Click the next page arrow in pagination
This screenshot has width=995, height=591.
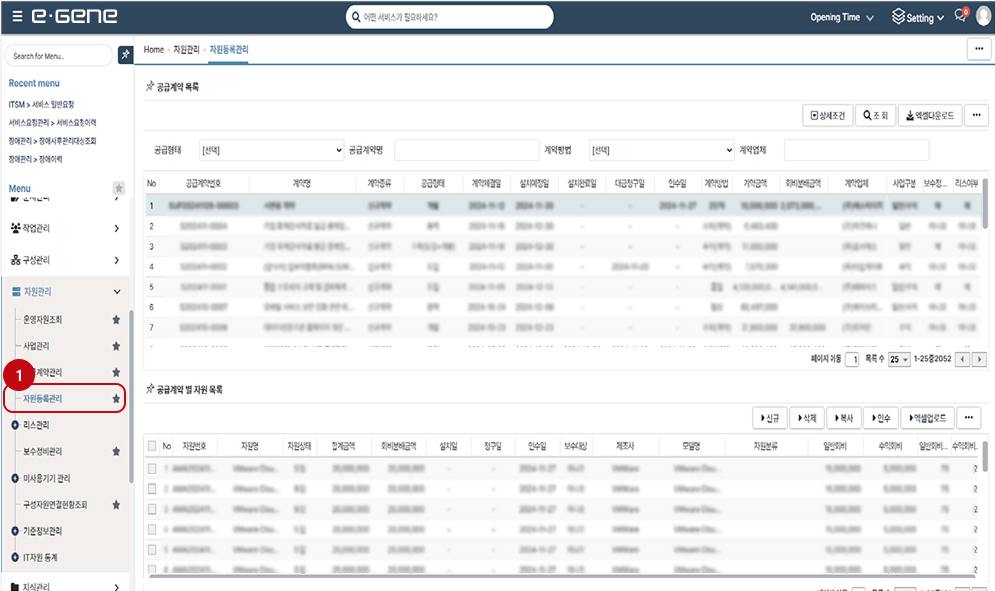(979, 359)
